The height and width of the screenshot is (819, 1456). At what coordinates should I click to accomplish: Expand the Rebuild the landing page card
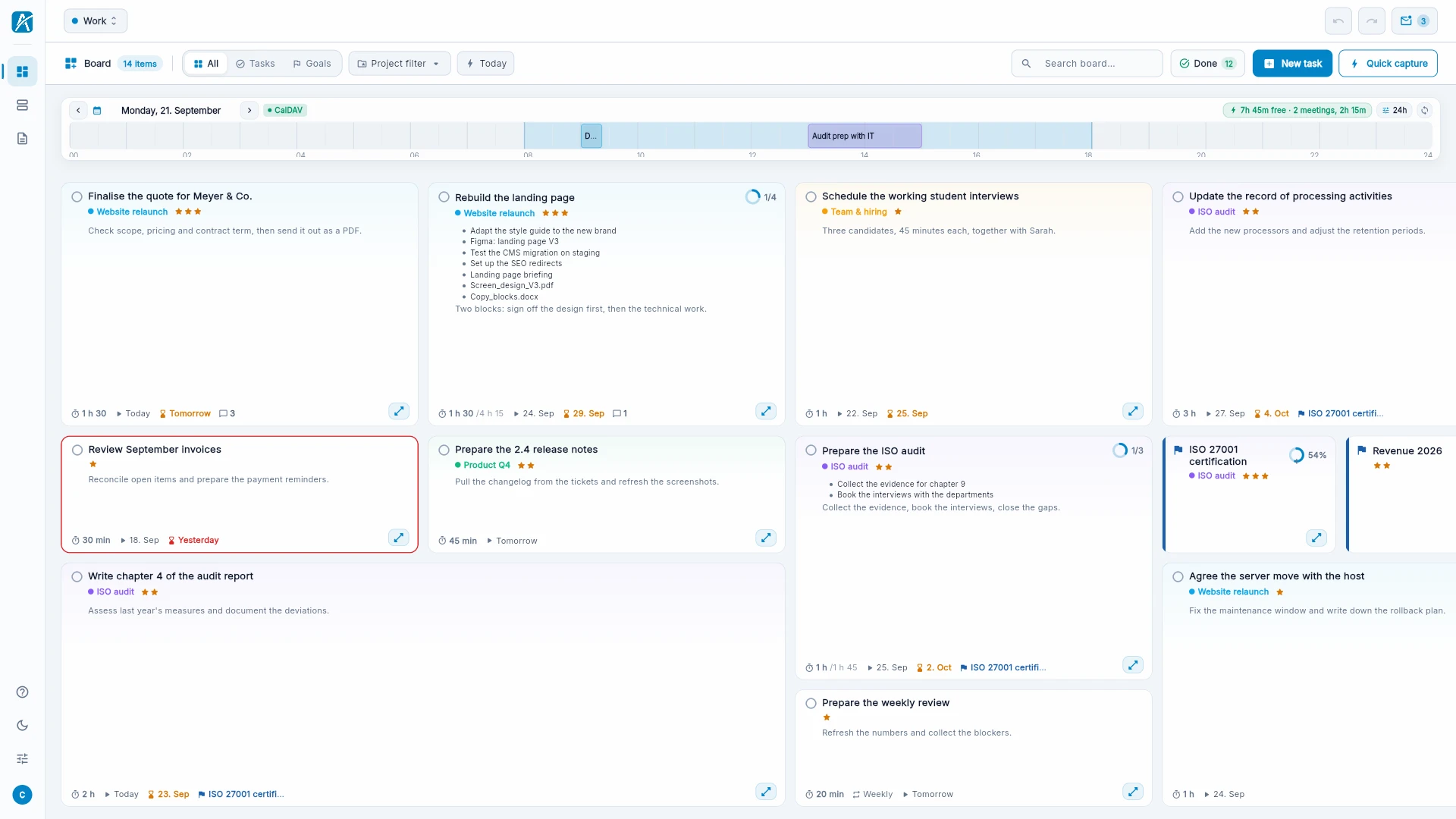pos(766,411)
